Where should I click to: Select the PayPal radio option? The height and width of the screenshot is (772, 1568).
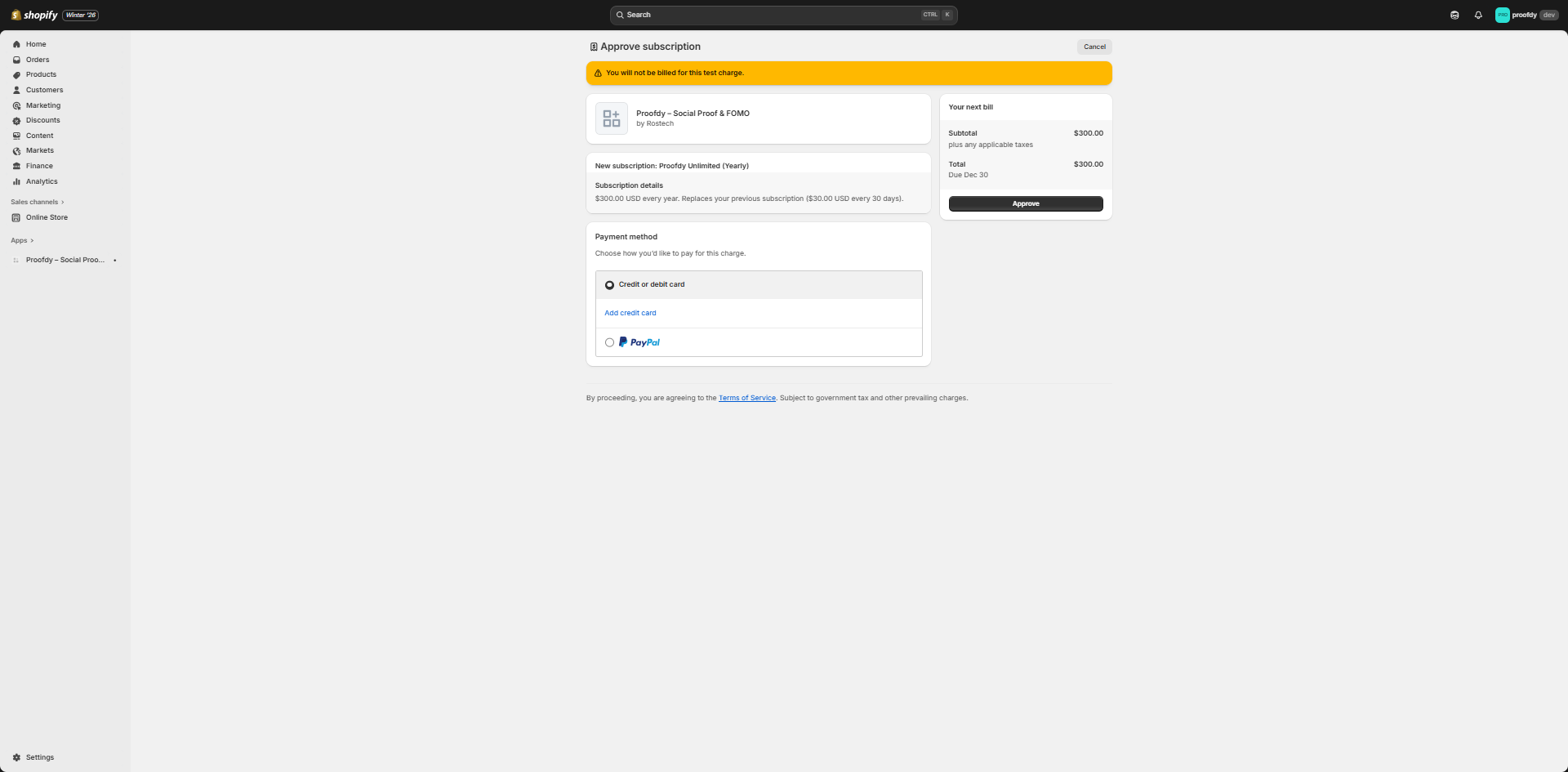click(x=609, y=342)
